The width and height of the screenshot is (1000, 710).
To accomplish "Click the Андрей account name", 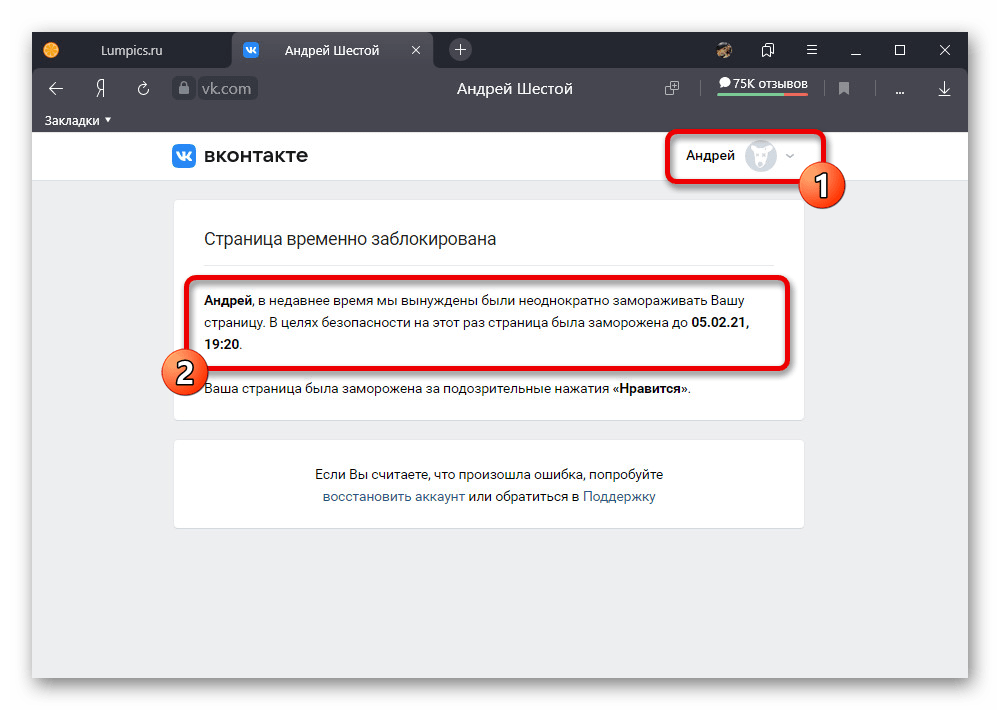I will (710, 156).
